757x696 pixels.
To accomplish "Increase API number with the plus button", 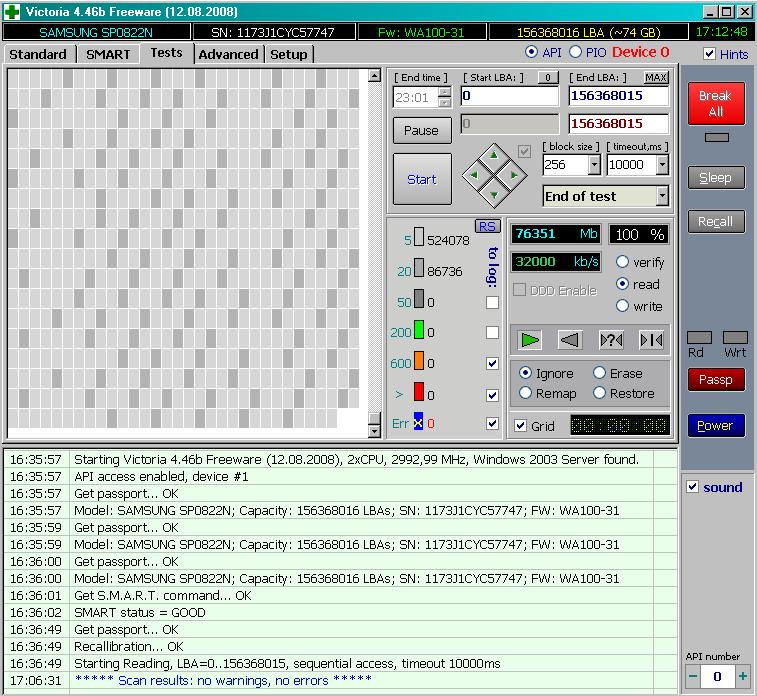I will (x=743, y=676).
